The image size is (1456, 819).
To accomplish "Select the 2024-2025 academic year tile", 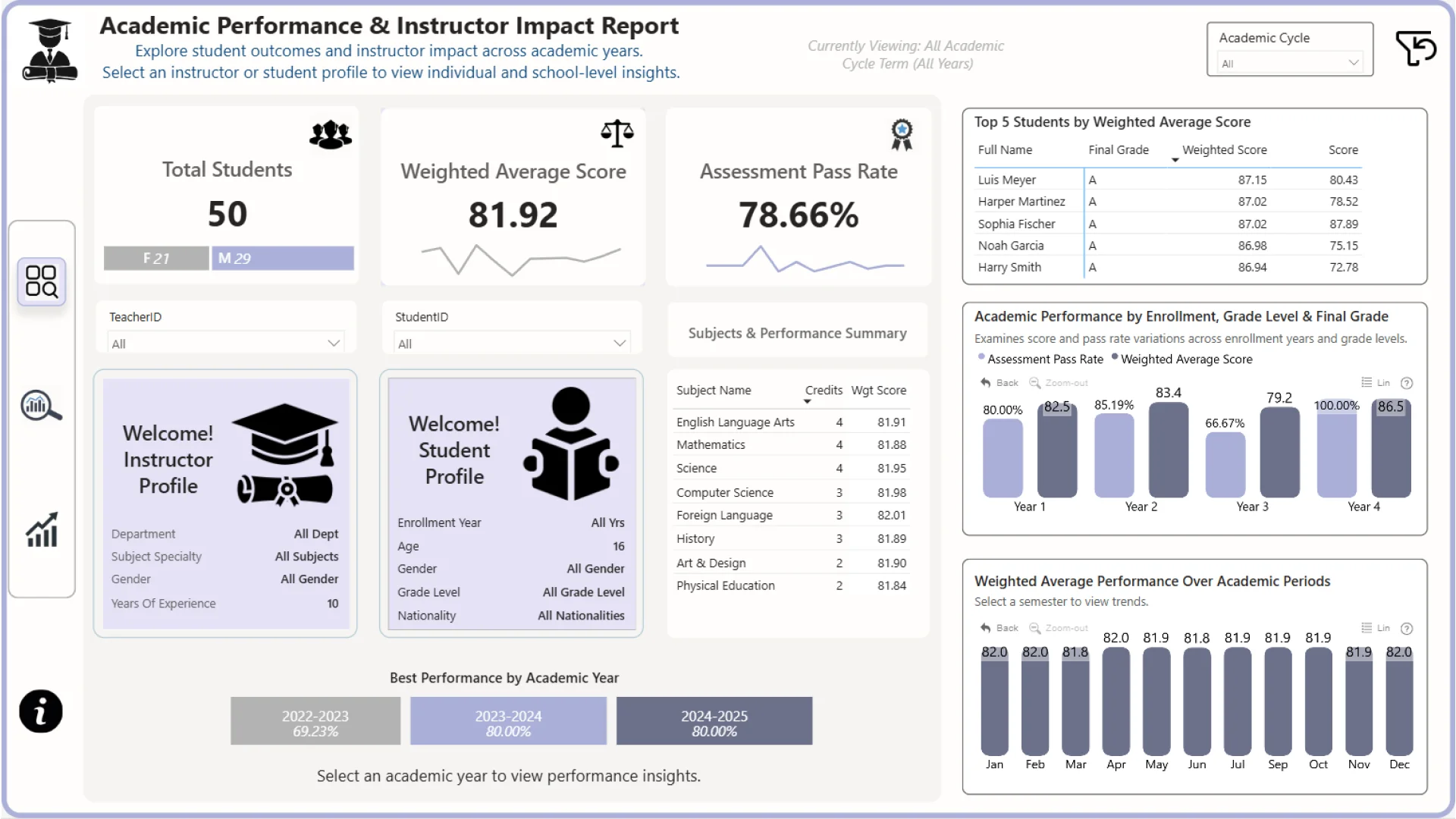I will [x=714, y=721].
